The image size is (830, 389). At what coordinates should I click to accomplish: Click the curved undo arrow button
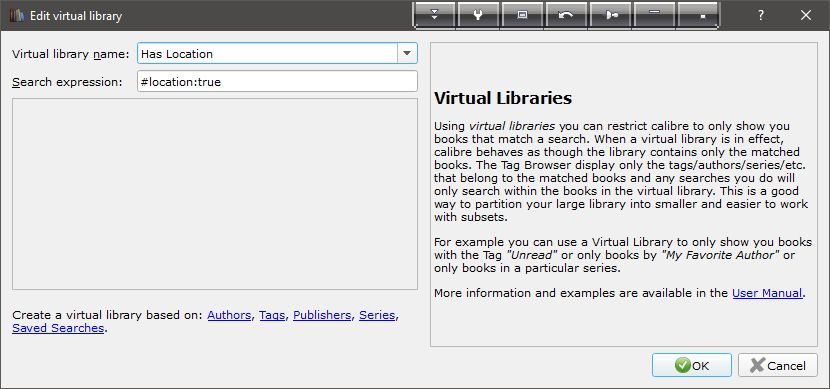pos(566,15)
